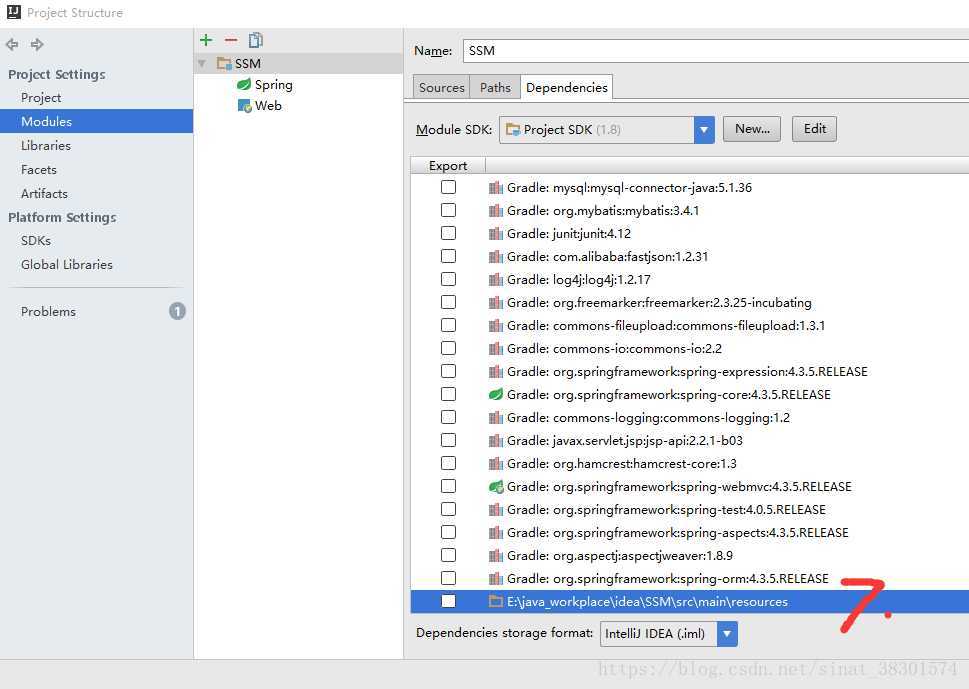Check export box for jsp-api 2.2.1-b03
Viewport: 969px width, 689px height.
[x=449, y=440]
